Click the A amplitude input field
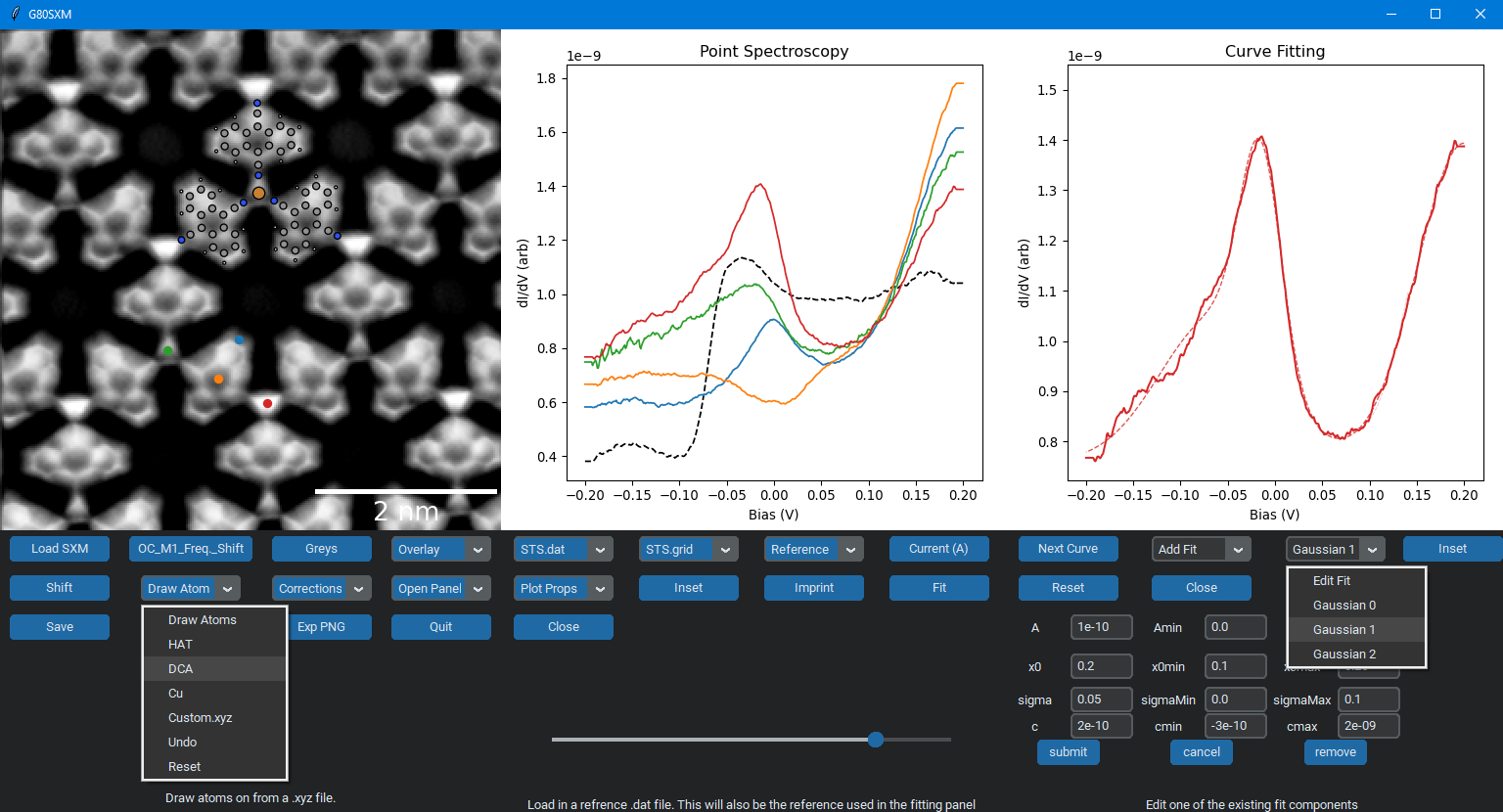 [1102, 627]
